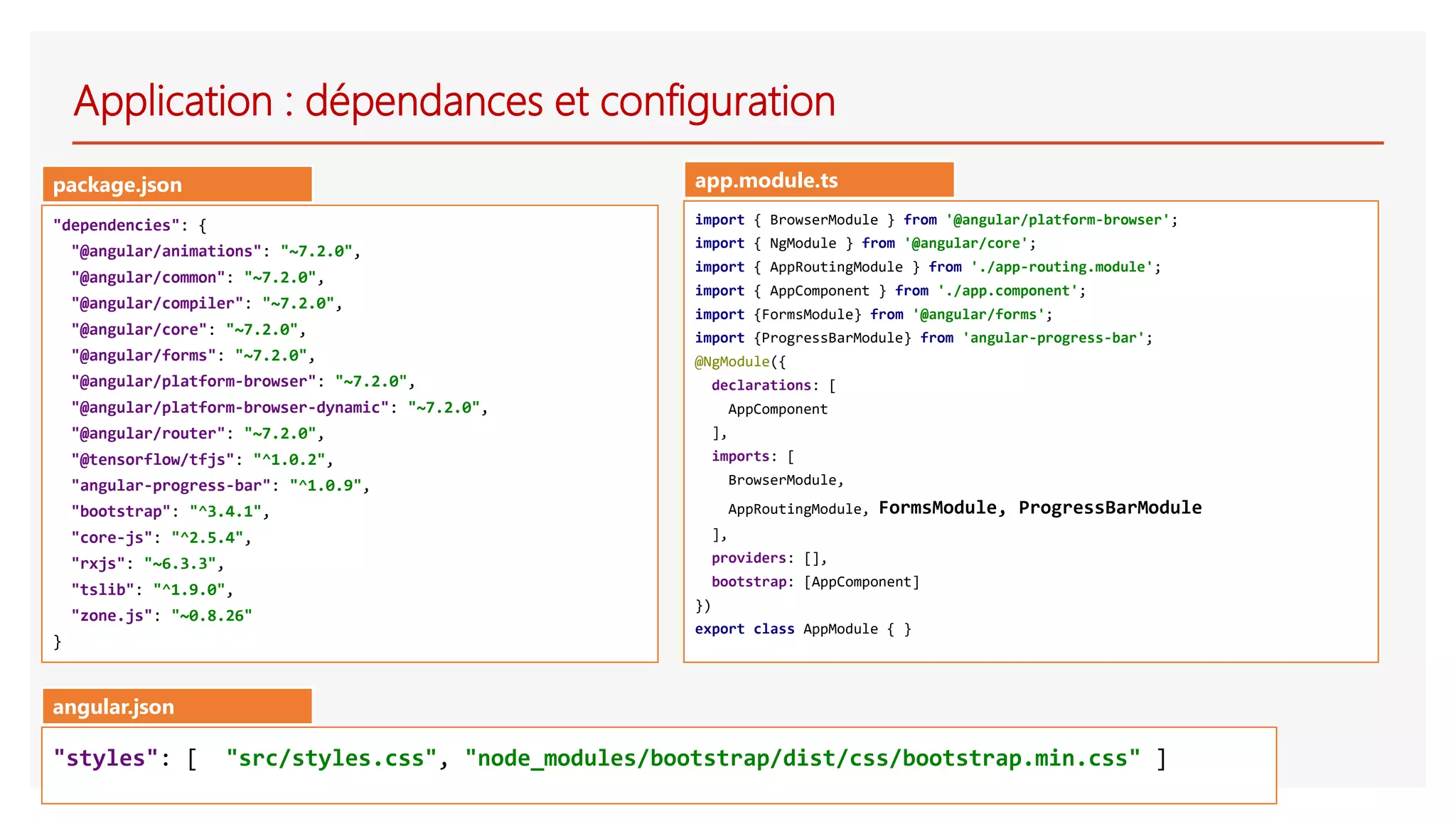This screenshot has height=819, width=1456.
Task: Click the import AppRoutingModule line
Action: [928, 267]
